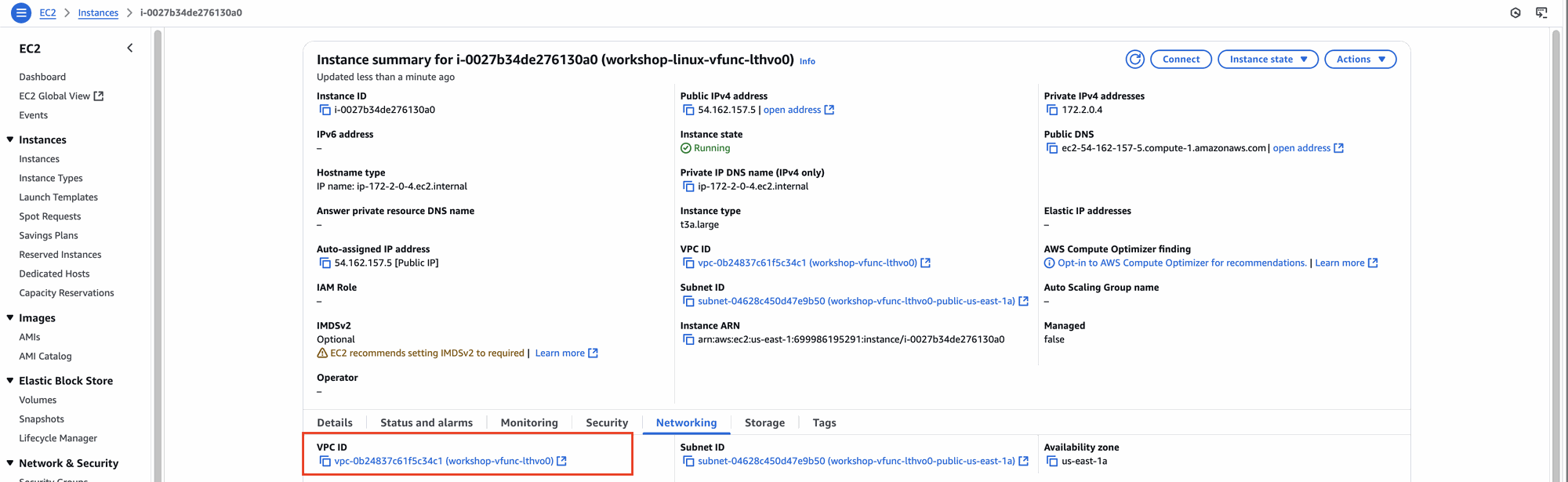Open the IMDSv2 Learn more link

[x=566, y=353]
